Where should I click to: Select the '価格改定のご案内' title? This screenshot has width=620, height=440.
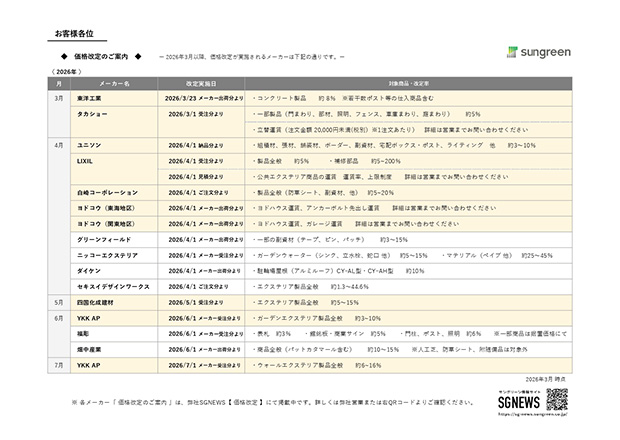coord(101,57)
